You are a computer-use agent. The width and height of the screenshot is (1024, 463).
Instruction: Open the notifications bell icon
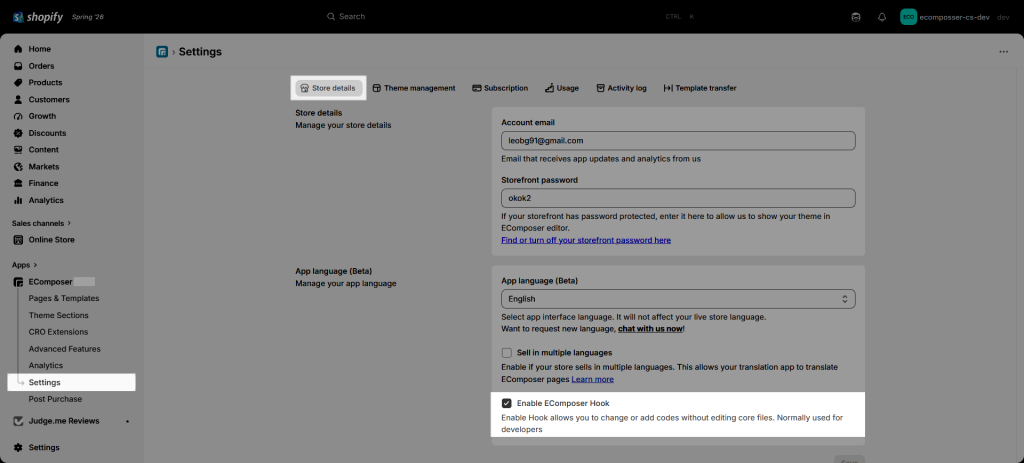click(x=882, y=17)
